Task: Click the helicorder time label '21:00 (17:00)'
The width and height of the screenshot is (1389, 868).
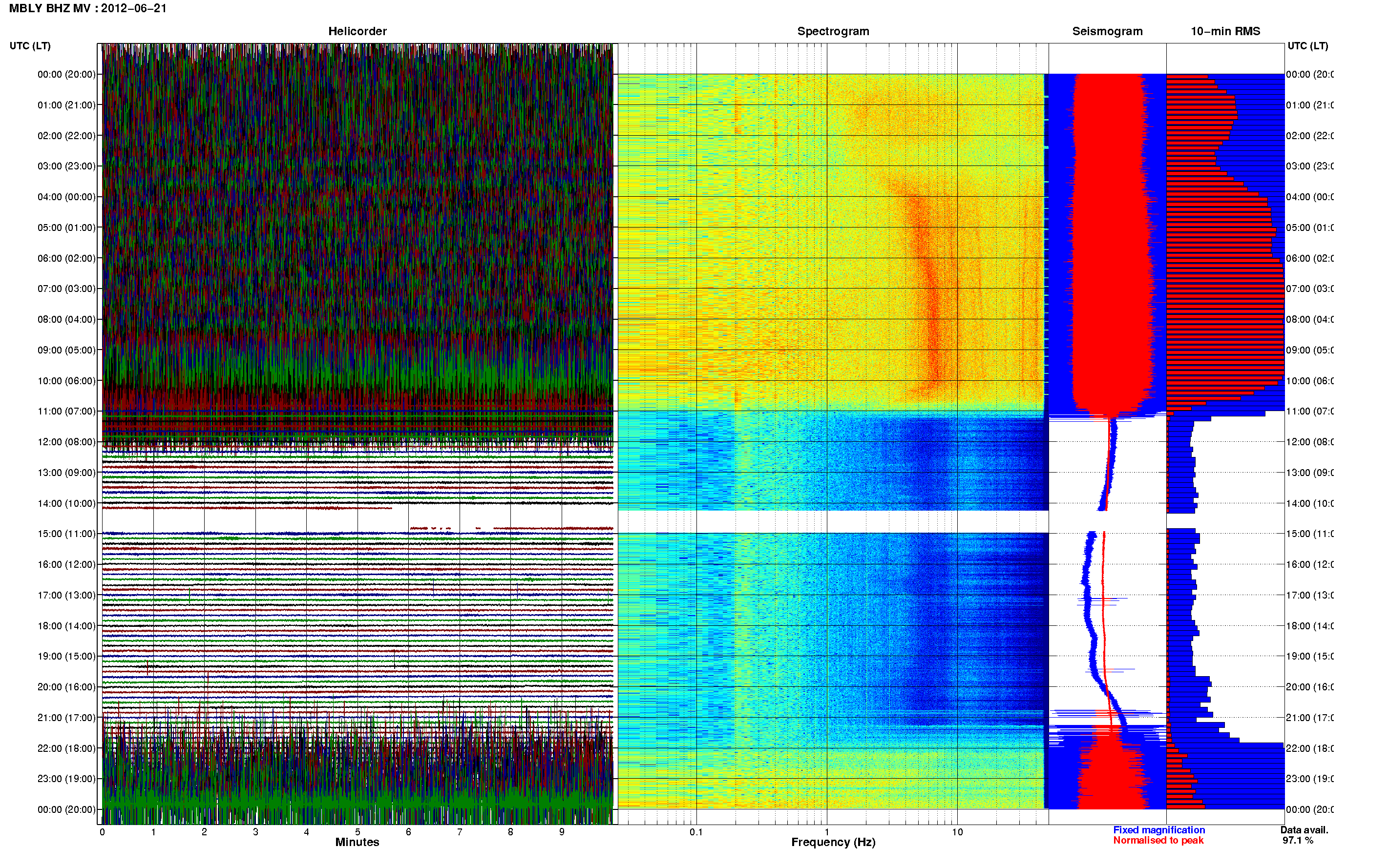Action: 66,718
